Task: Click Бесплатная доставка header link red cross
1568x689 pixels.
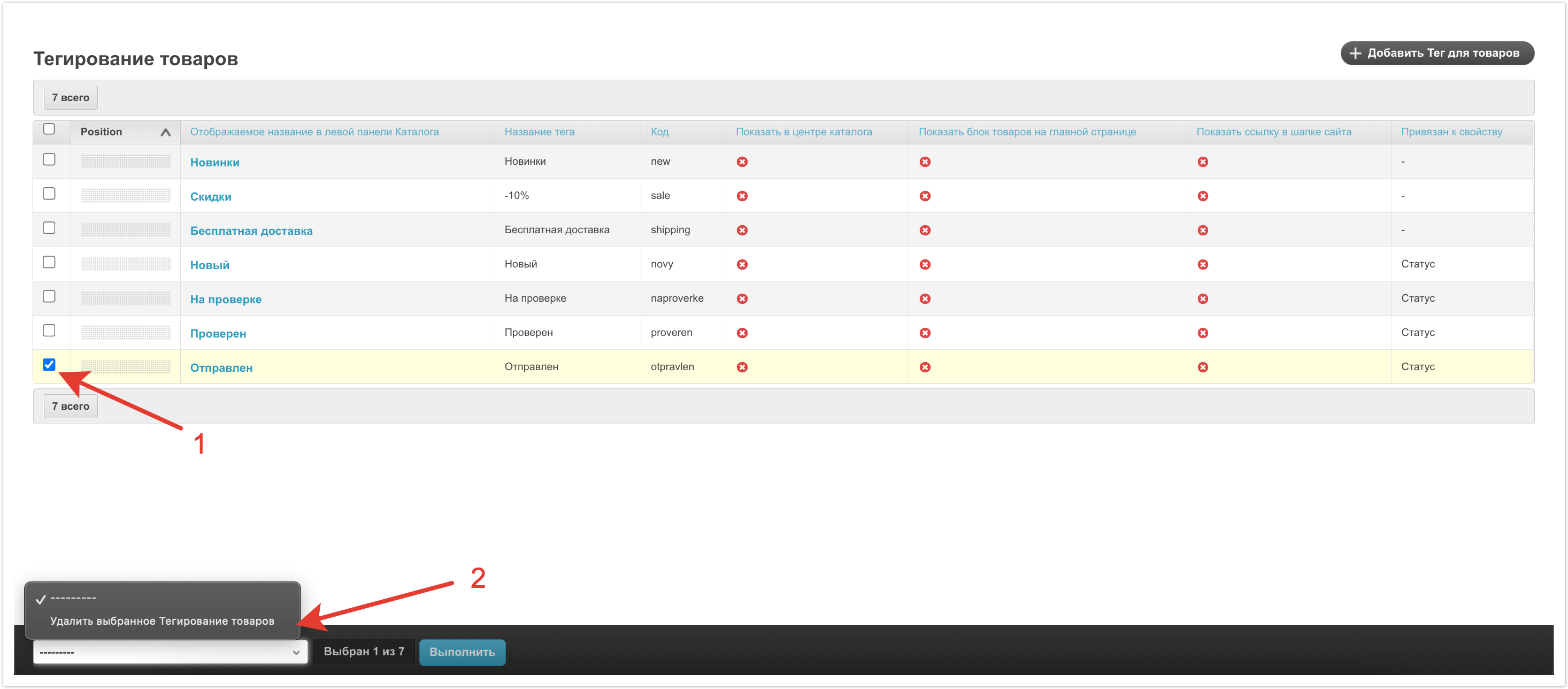Action: pyautogui.click(x=1202, y=230)
